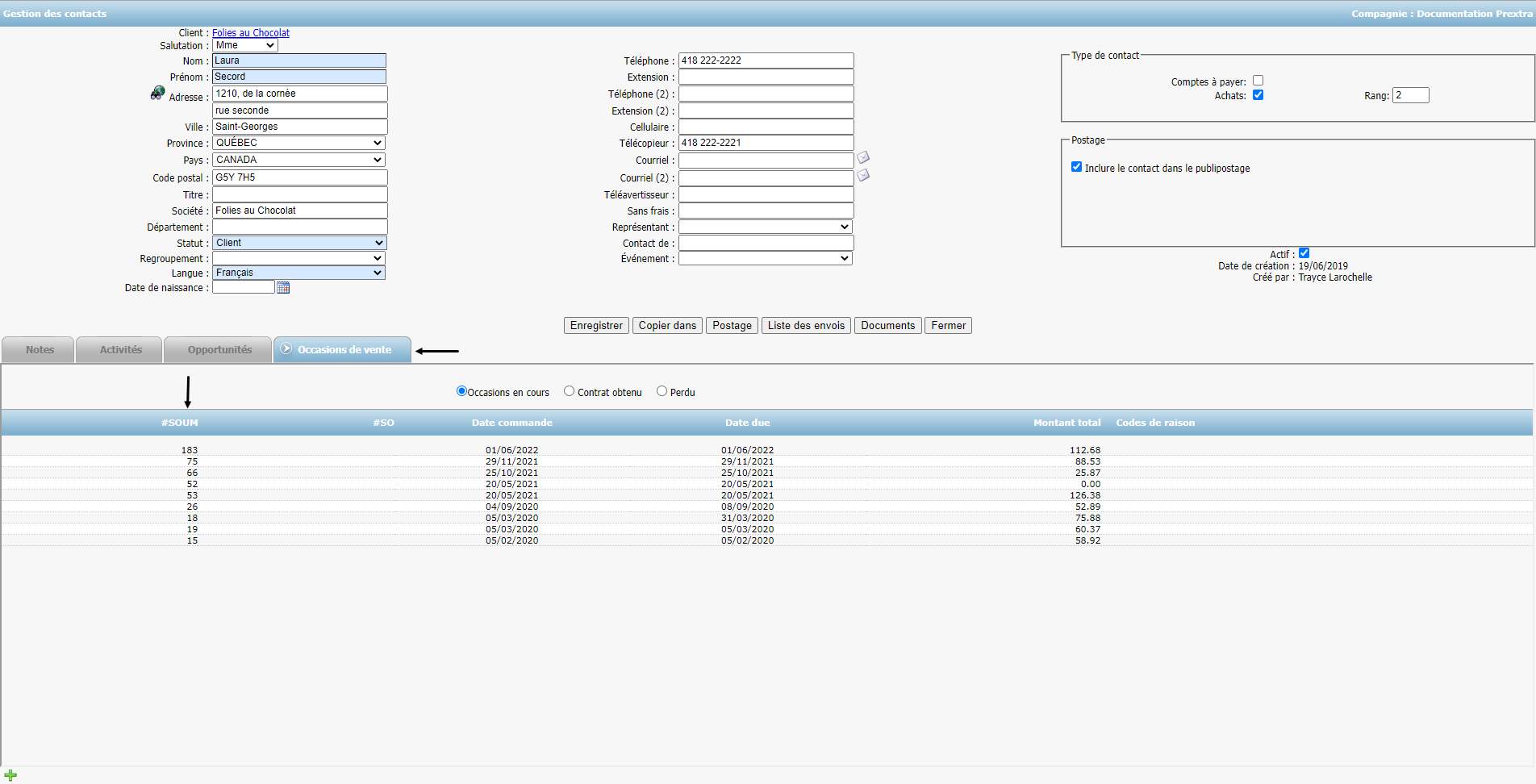Click the Télécopieur field 418 222-2221

click(x=766, y=143)
